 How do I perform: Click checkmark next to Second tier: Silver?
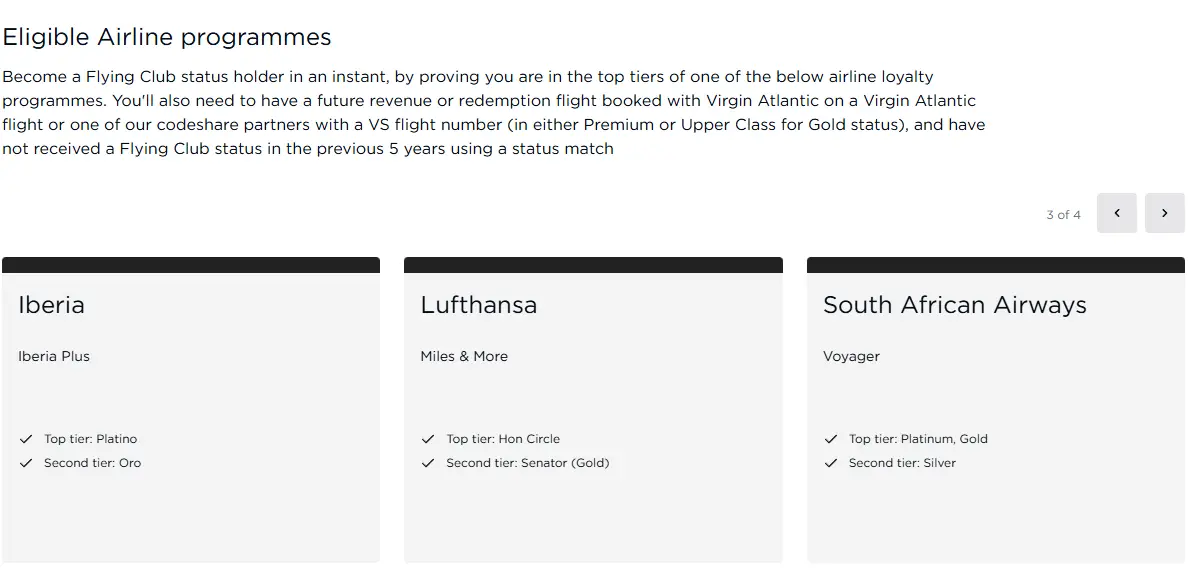[830, 463]
